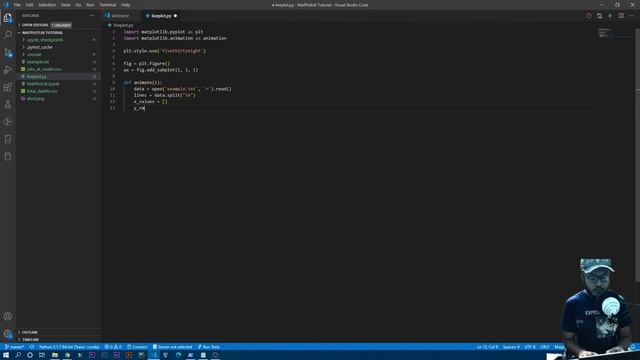This screenshot has height=360, width=640.
Task: Open the Go menu
Action: [x=78, y=5]
